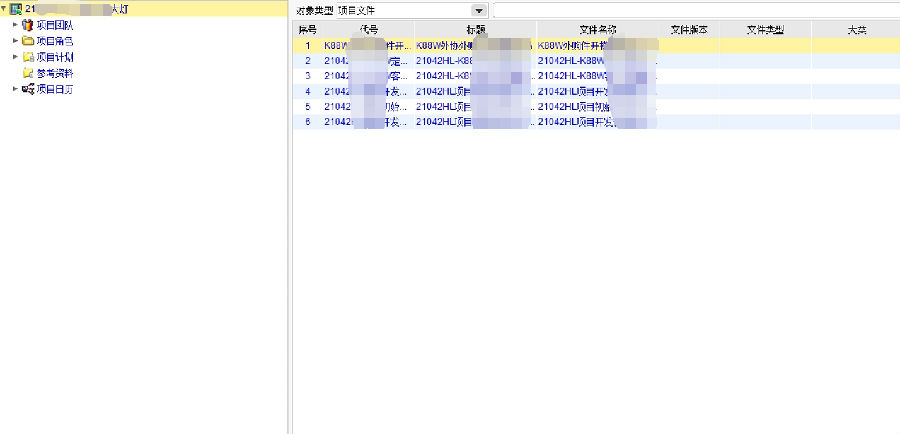Click row 2's 代号 cell starting 21042

(x=368, y=60)
